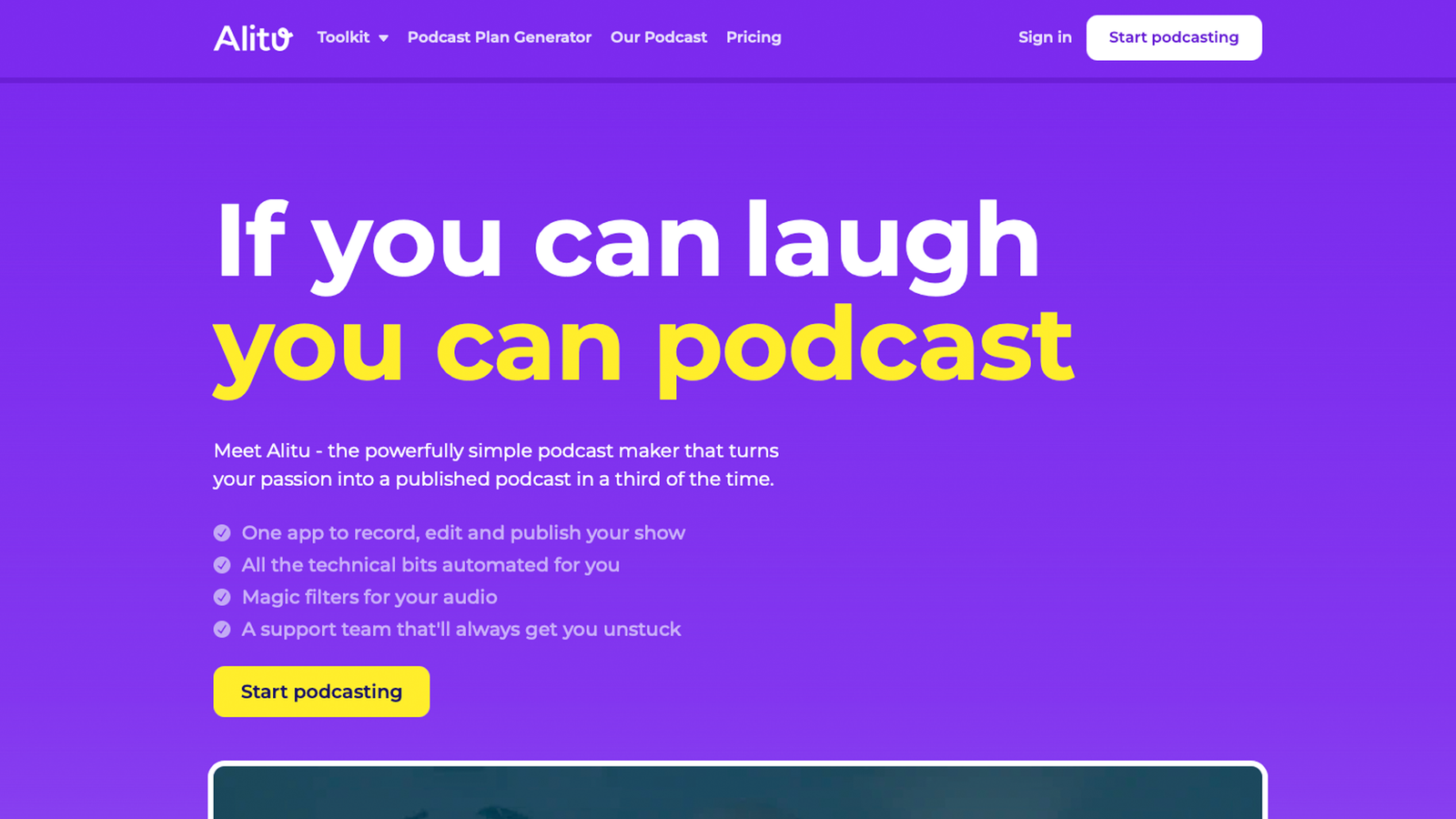Click 'One app to record, edit and publish' text
The image size is (1456, 819).
(x=463, y=532)
